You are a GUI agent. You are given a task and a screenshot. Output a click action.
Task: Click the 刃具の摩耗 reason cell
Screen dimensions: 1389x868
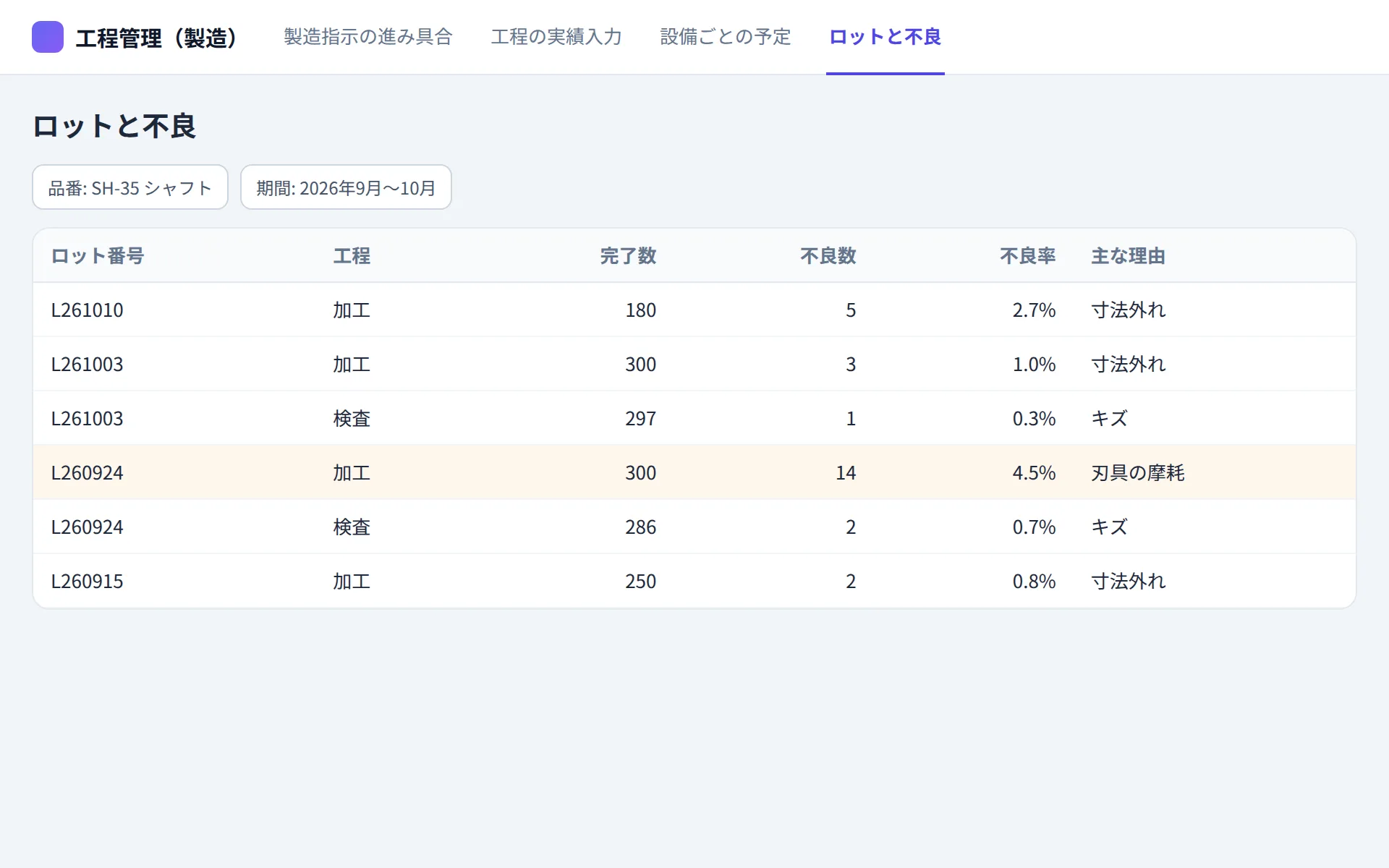pos(1138,473)
